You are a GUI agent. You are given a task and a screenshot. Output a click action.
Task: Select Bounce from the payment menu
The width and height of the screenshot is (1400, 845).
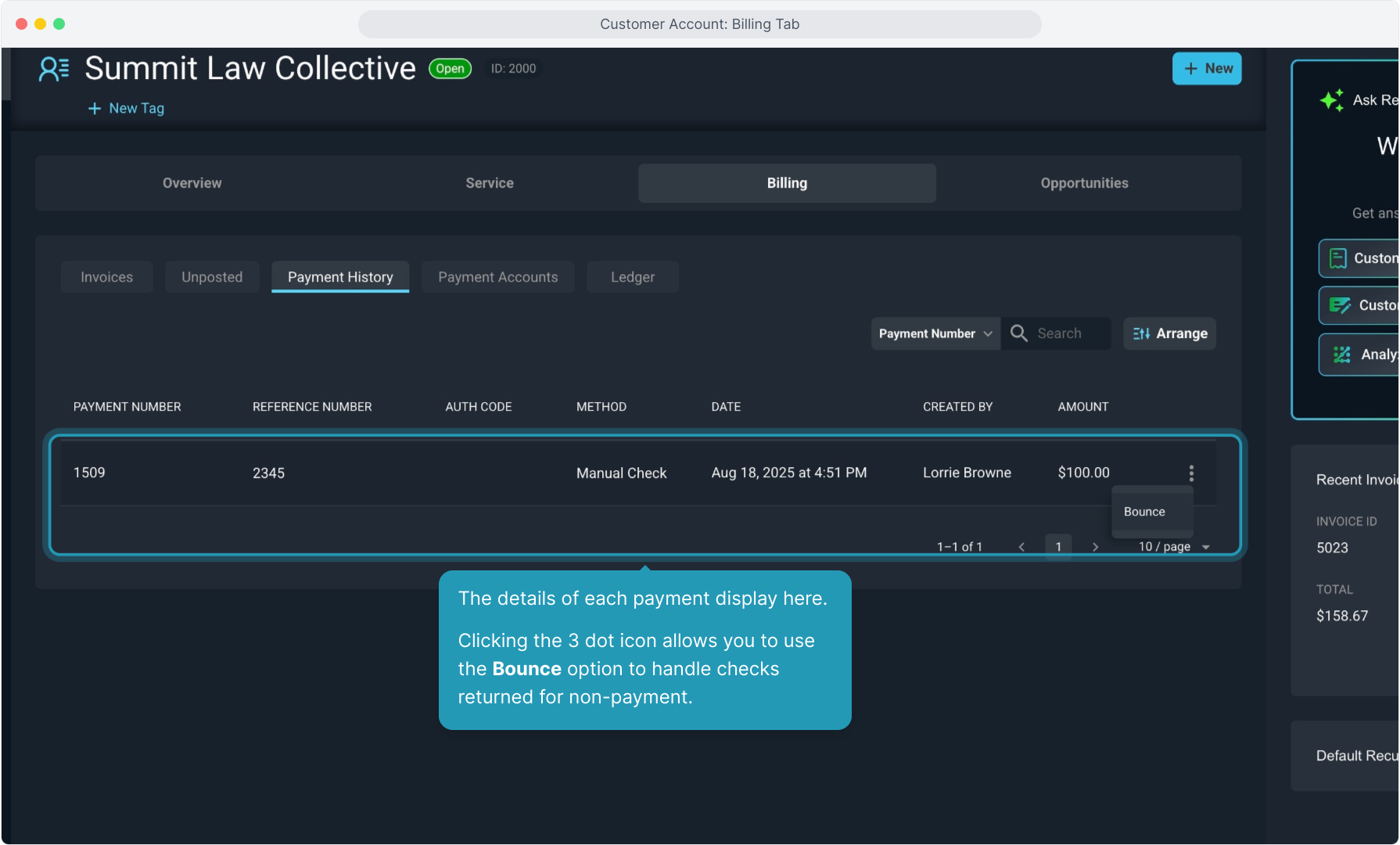coord(1144,512)
